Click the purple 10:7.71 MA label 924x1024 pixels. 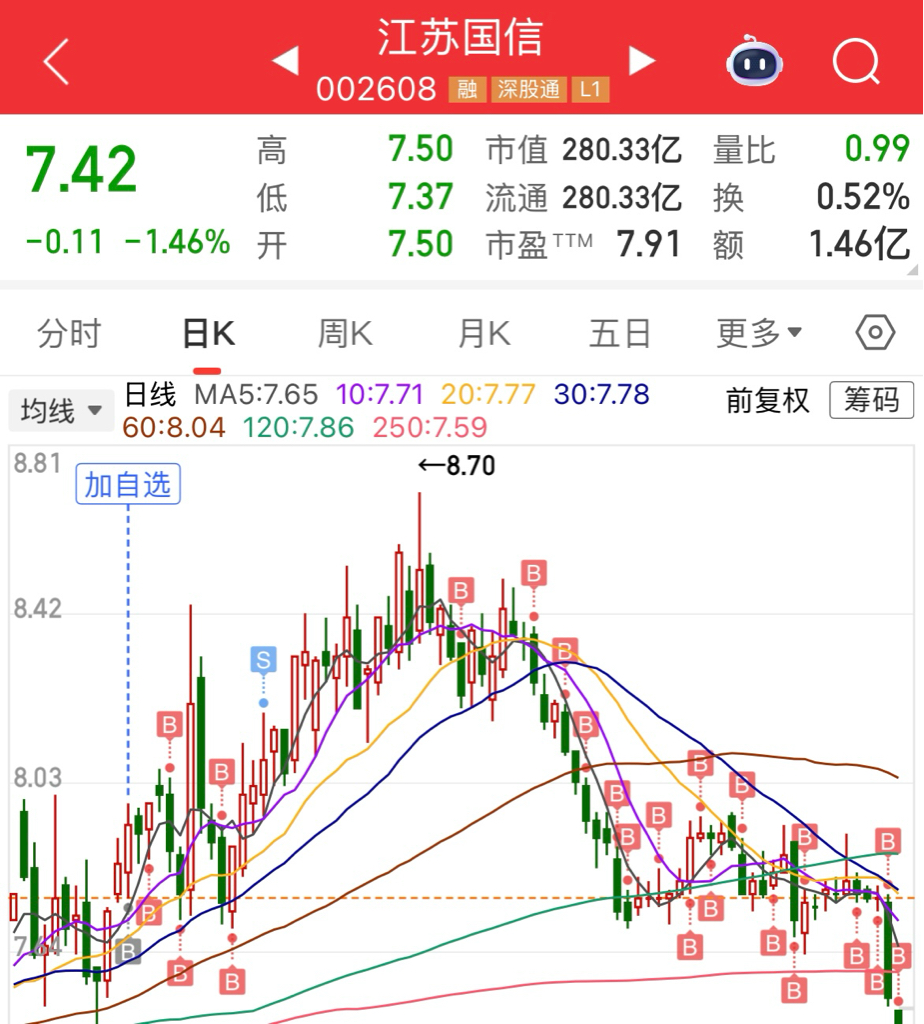click(x=379, y=394)
